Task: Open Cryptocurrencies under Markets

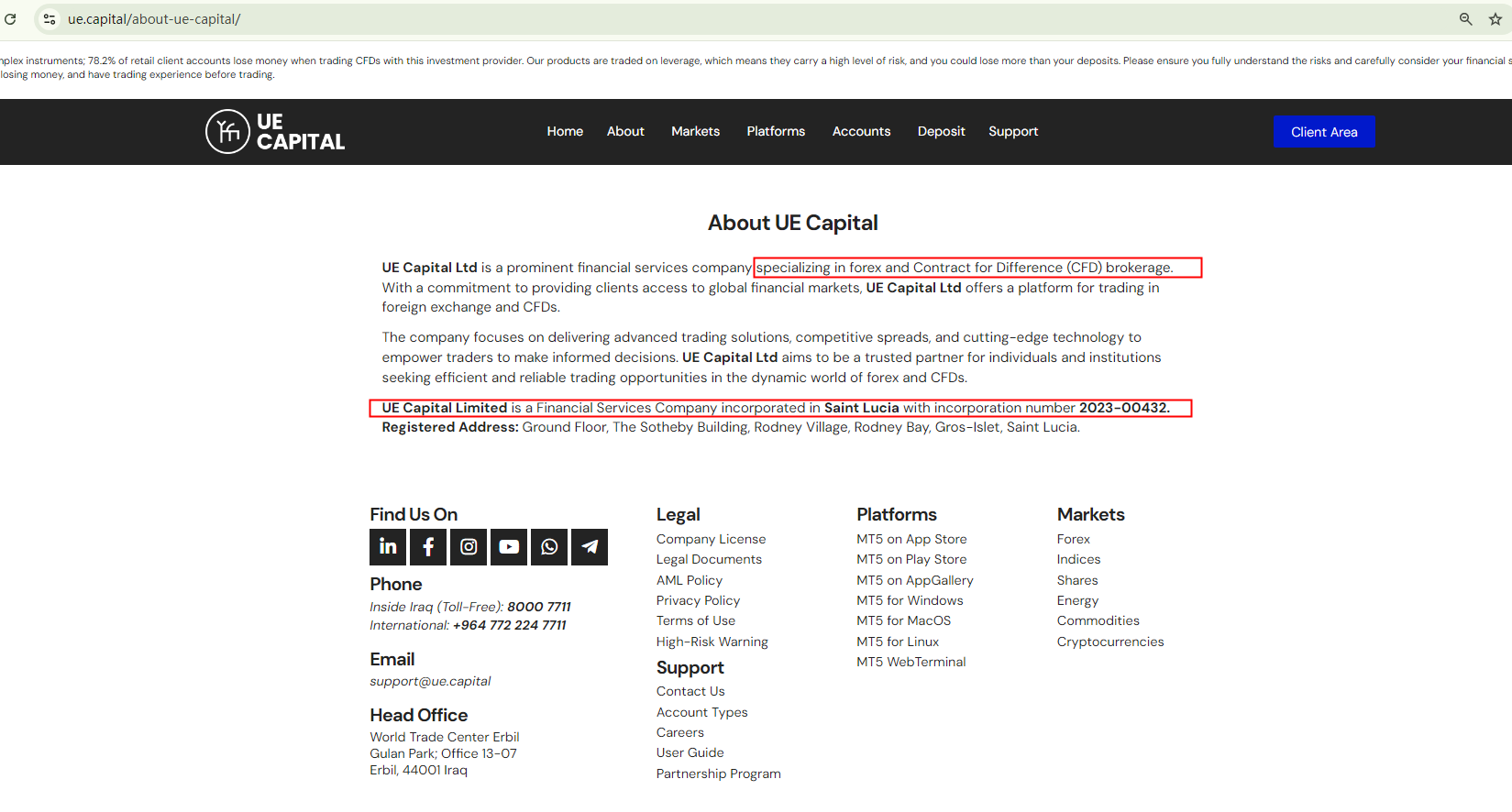Action: coord(1109,642)
